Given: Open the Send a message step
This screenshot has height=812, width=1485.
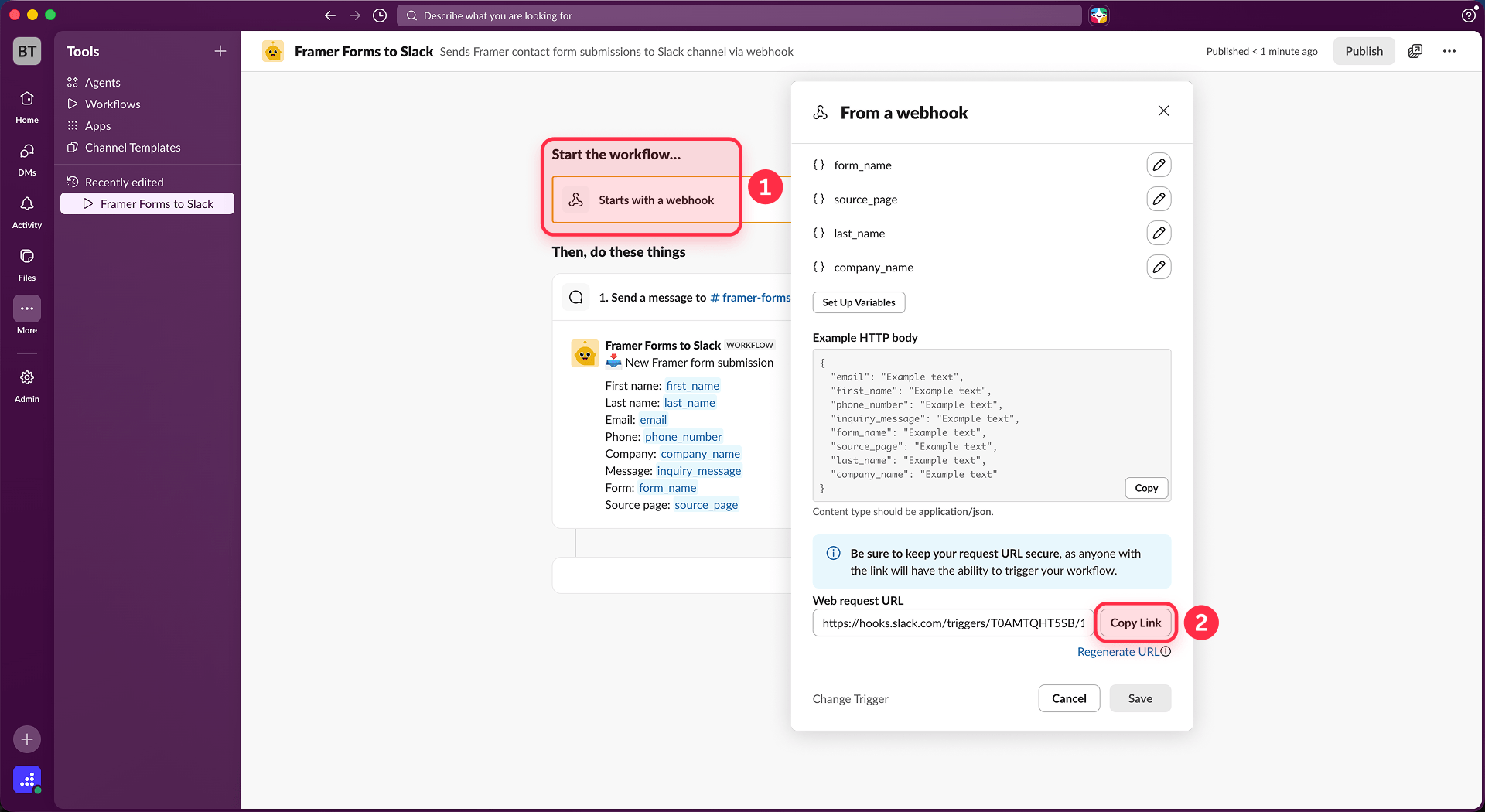Looking at the screenshot, I should pos(673,297).
